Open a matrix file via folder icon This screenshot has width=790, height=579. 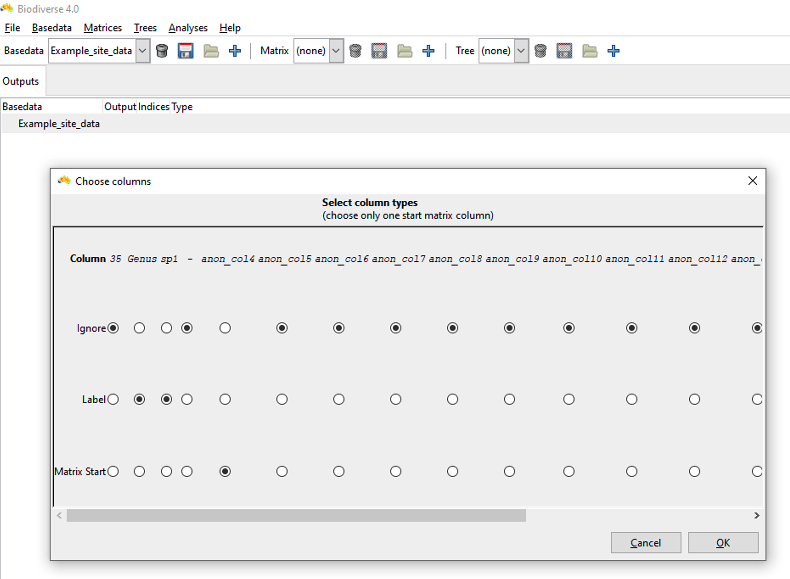click(x=405, y=51)
